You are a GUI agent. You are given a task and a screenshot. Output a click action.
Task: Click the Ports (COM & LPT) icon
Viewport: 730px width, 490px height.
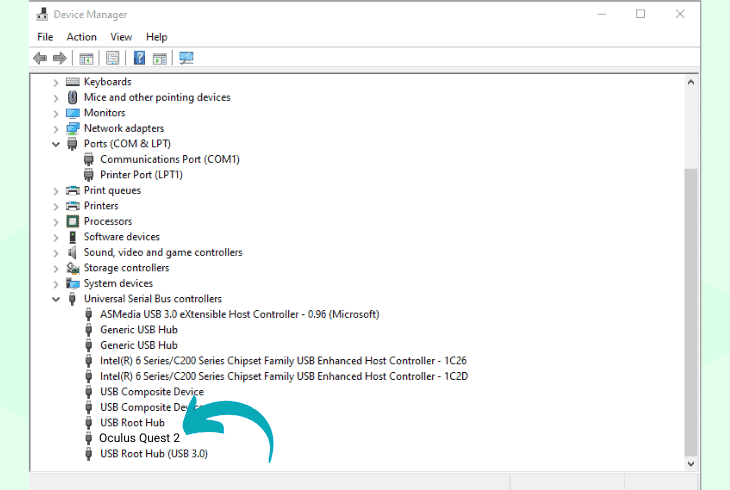point(72,144)
